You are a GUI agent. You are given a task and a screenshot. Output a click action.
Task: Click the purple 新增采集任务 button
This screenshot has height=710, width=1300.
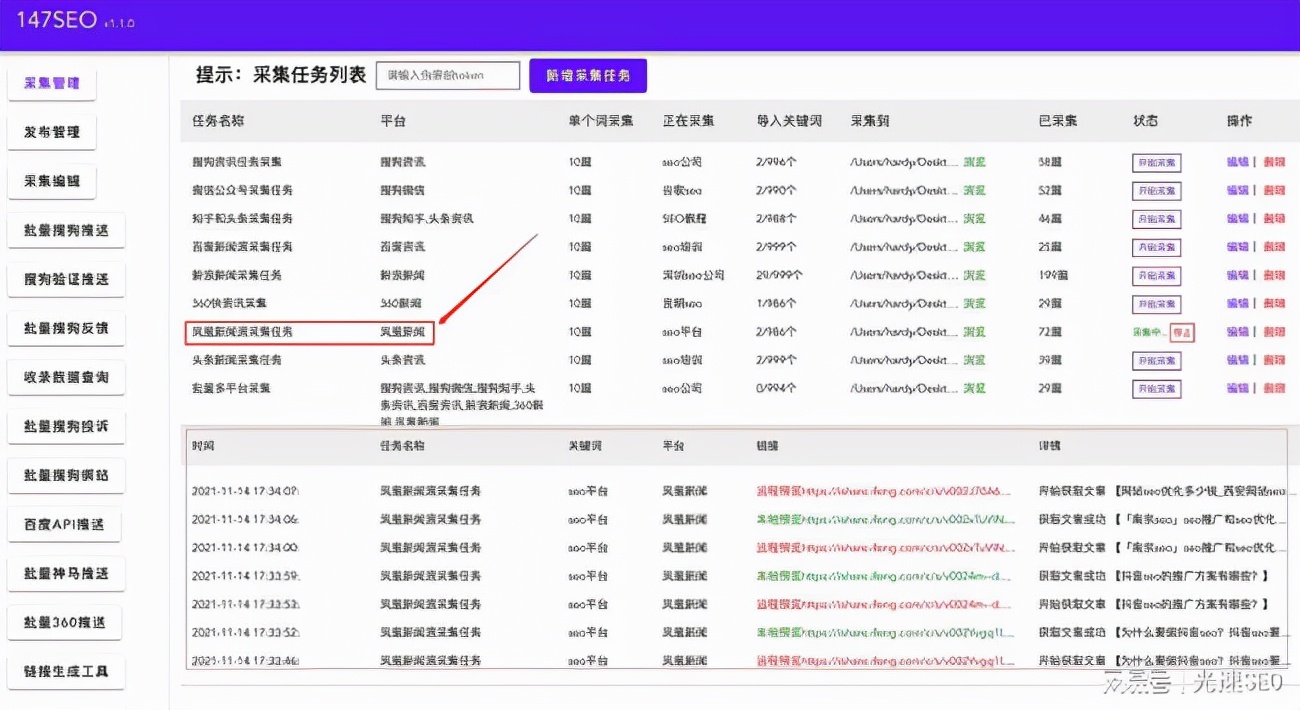(x=588, y=75)
